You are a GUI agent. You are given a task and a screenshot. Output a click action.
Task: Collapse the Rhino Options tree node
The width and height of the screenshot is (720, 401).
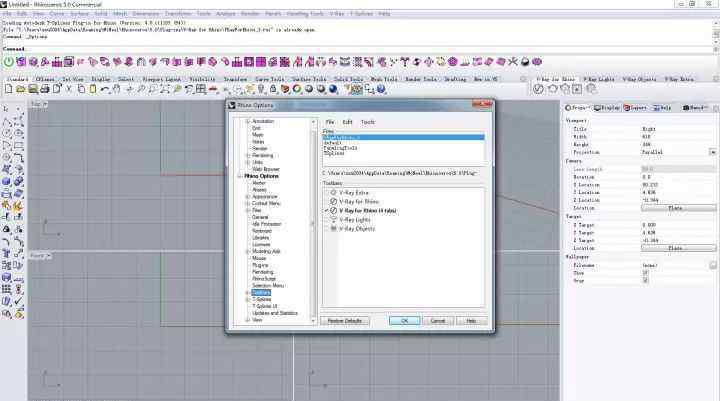240,176
